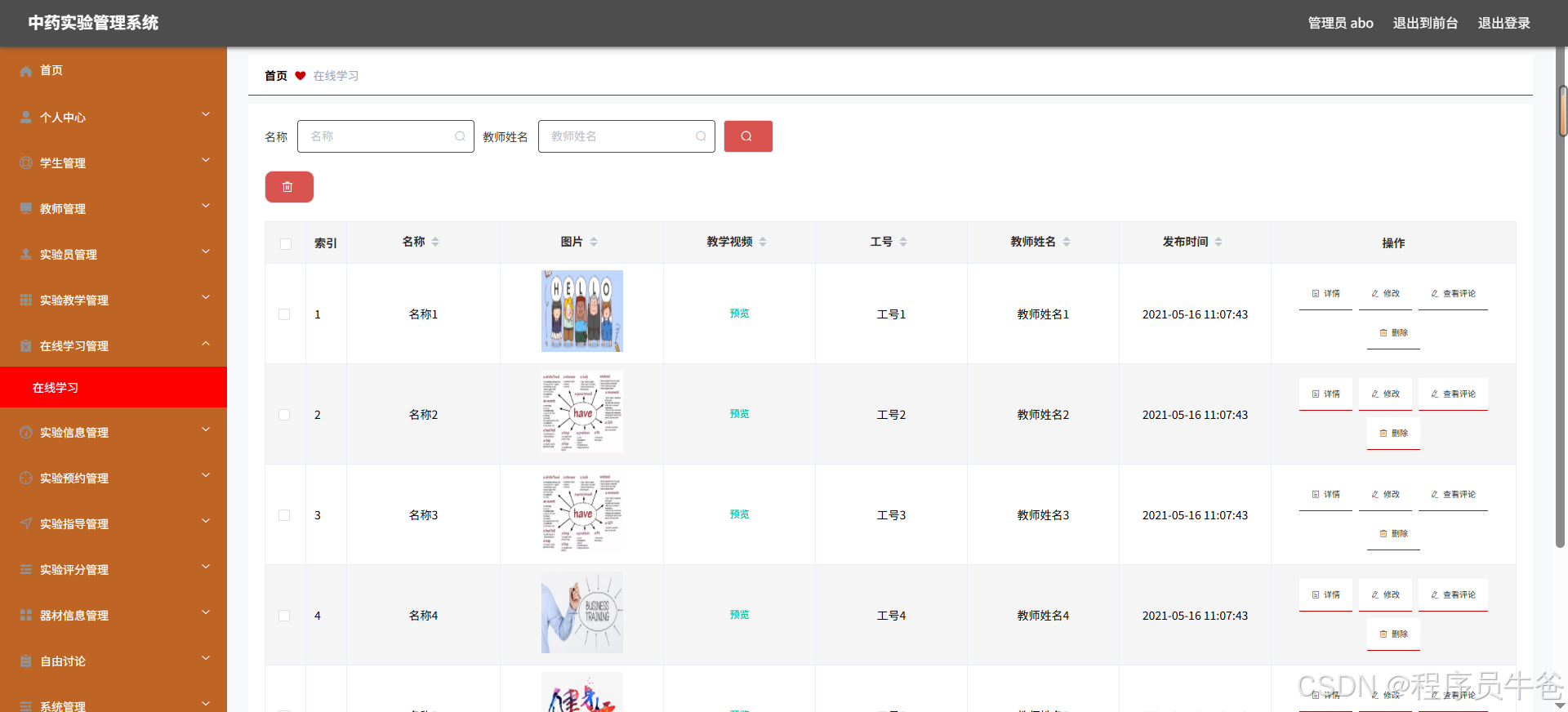Select the 在线学习 submenu item
Viewport: 1568px width, 712px height.
(x=114, y=387)
